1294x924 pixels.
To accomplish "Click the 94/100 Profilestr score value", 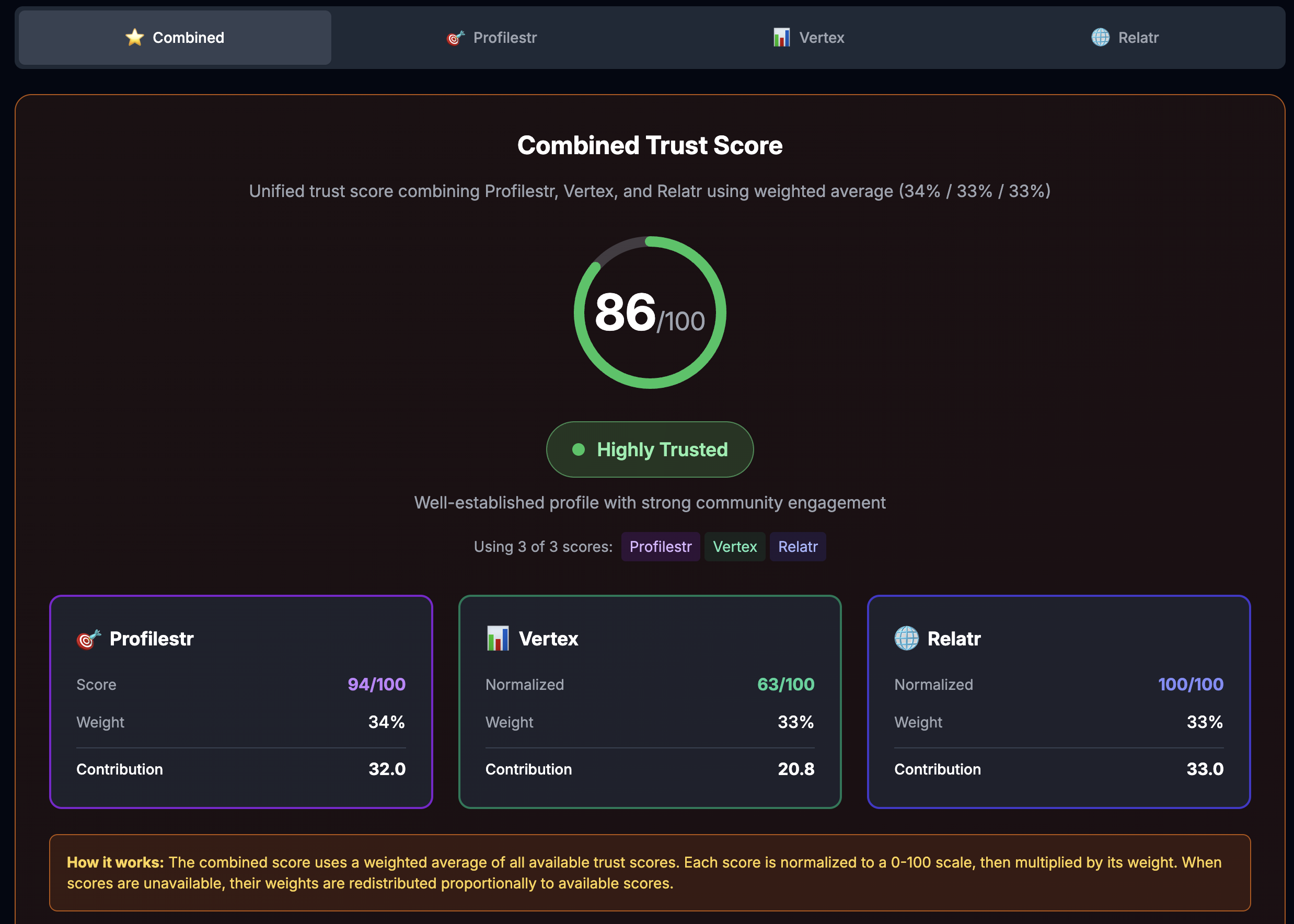I will [376, 684].
